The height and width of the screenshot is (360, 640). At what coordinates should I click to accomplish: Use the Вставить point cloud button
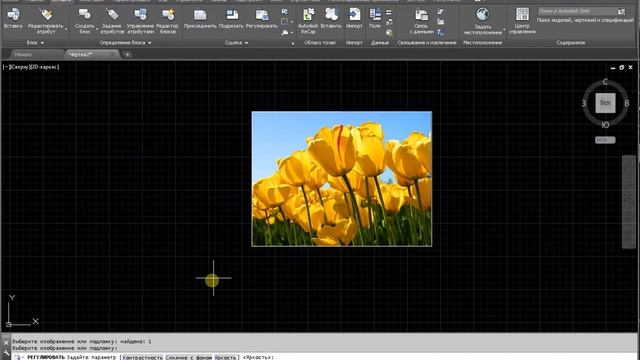(331, 18)
